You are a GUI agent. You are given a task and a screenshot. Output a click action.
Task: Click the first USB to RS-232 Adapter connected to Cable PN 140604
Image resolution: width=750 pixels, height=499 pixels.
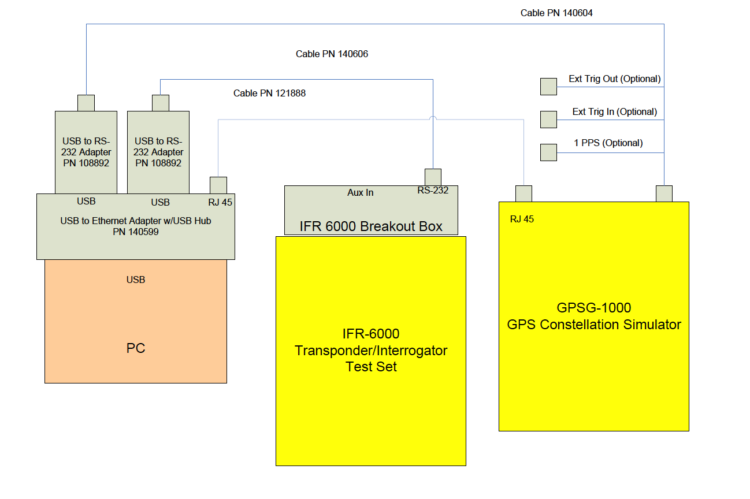coord(86,152)
